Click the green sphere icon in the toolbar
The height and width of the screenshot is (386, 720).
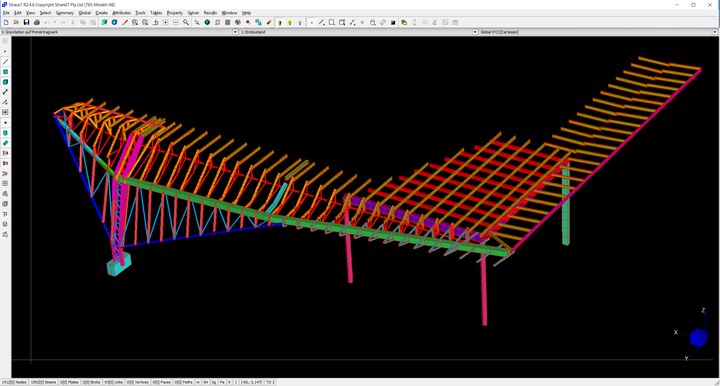207,22
